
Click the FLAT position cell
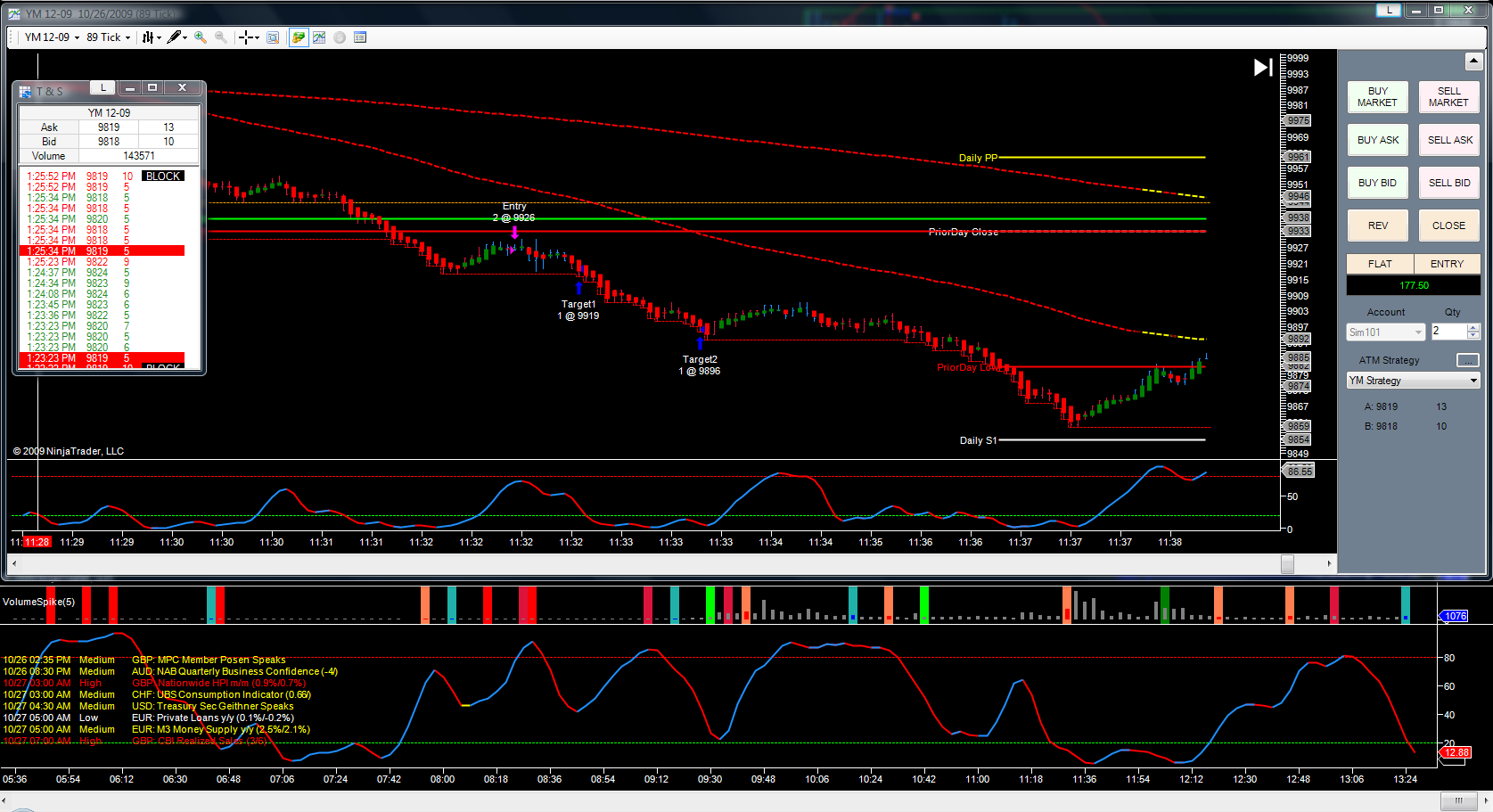[x=1380, y=264]
